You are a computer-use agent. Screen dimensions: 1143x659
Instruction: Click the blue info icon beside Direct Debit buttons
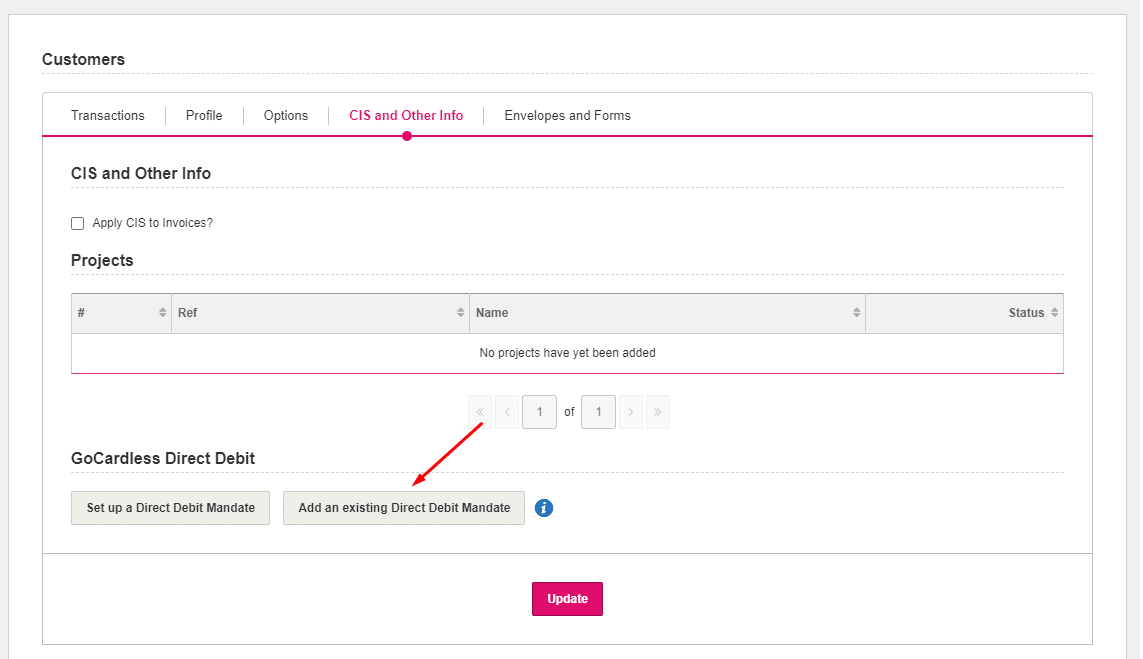click(544, 508)
